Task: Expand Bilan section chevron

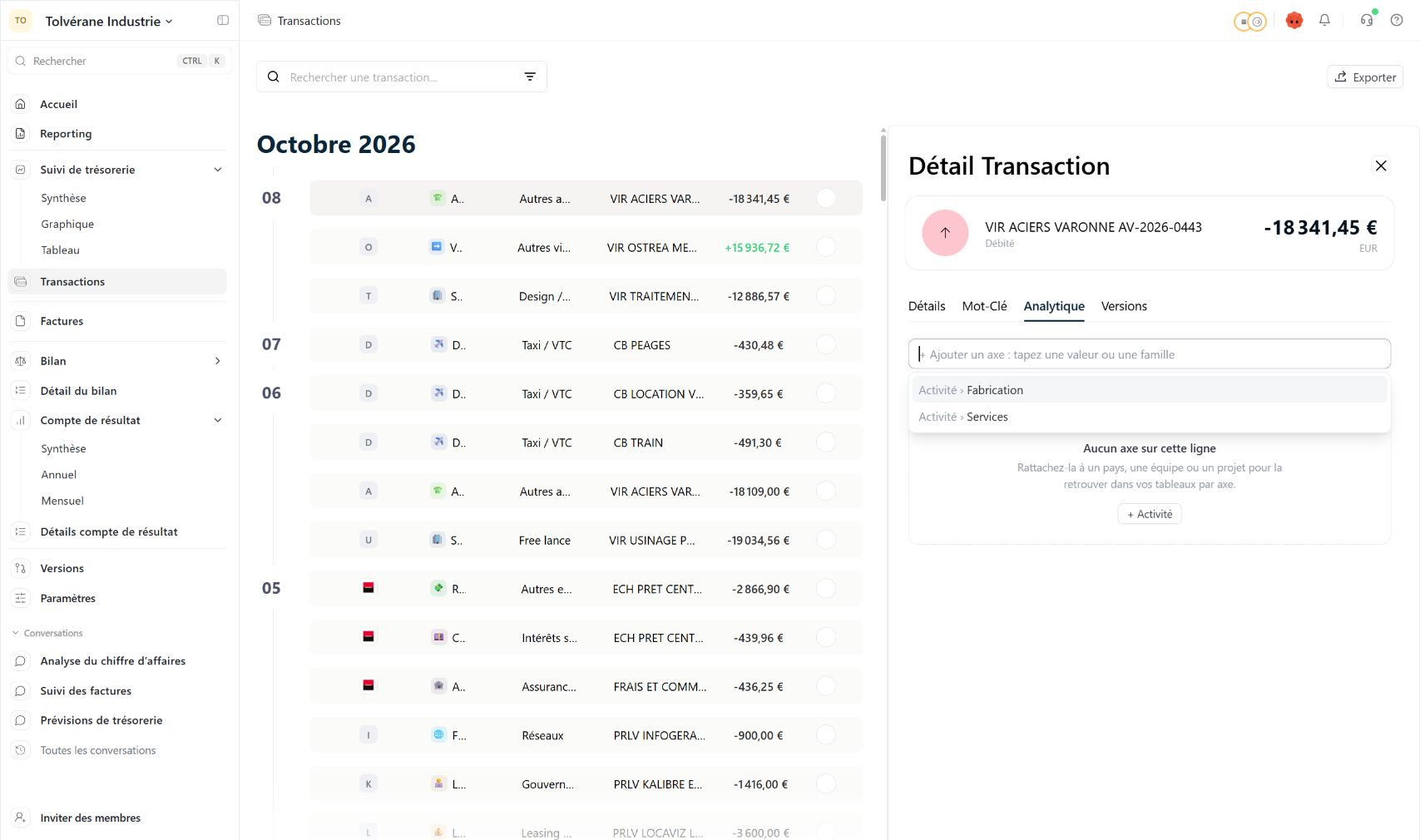Action: coord(218,361)
